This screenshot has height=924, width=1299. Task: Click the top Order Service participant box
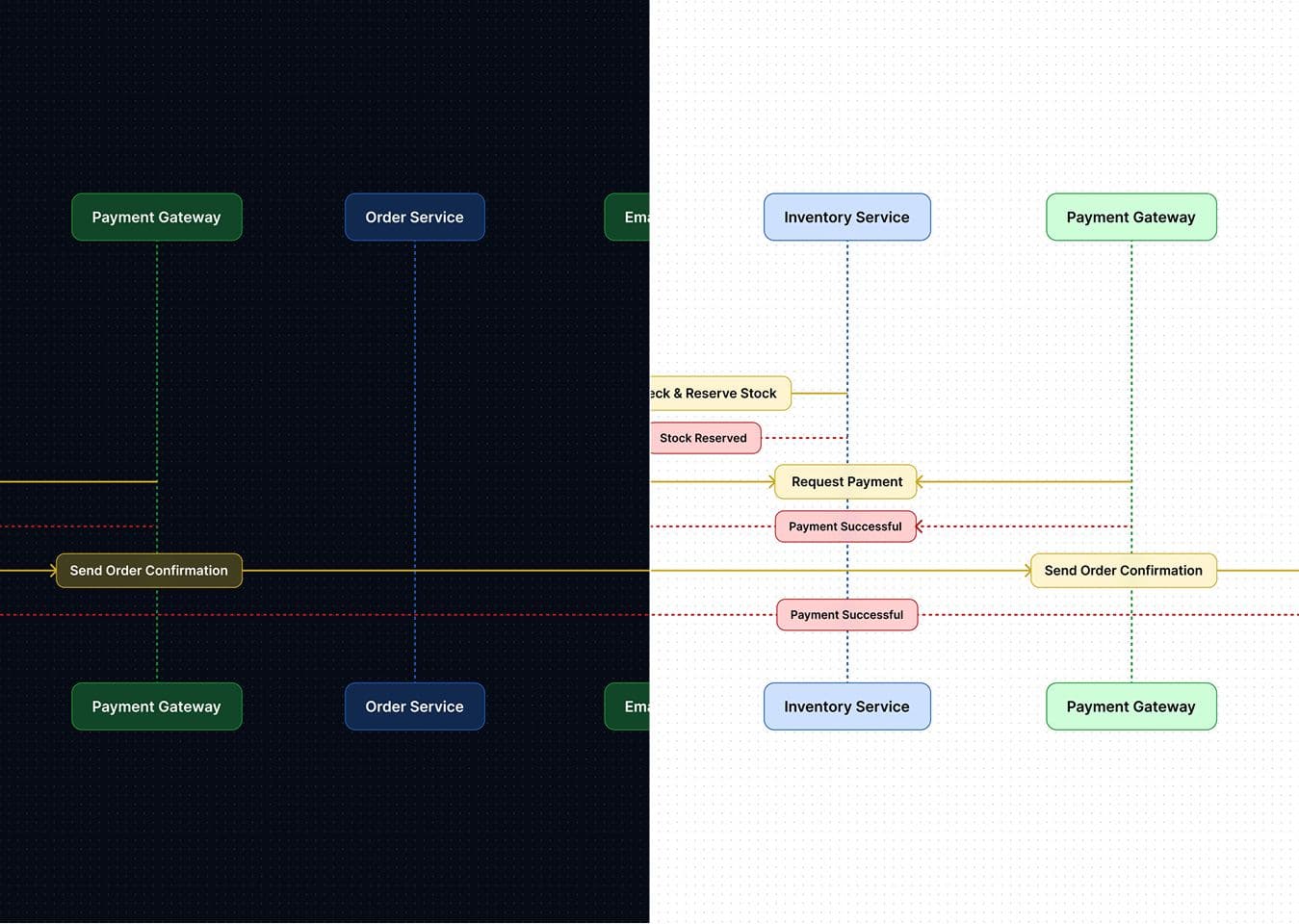414,218
